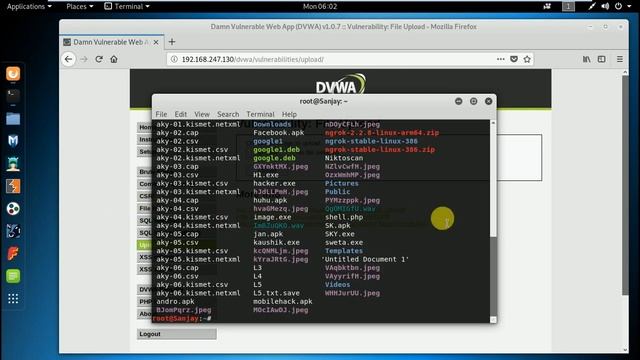Show the Firefox sidebars icon

click(x=602, y=59)
